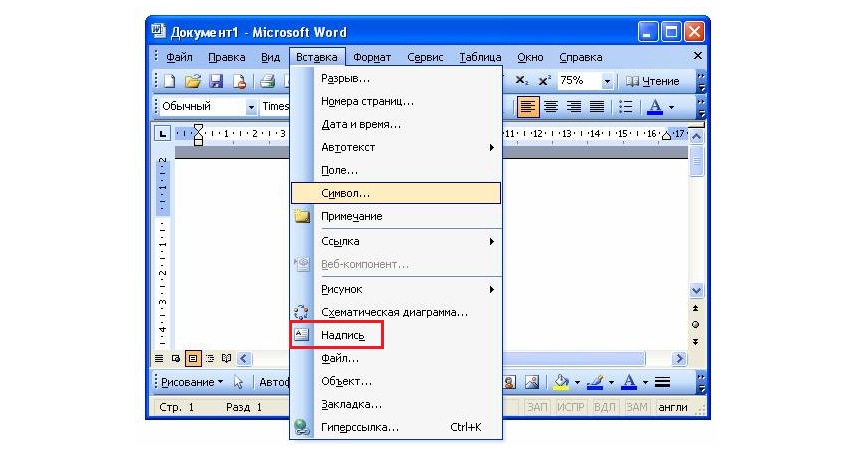Screen dimensions: 842x452
Task: Align text to the left
Action: tap(528, 107)
